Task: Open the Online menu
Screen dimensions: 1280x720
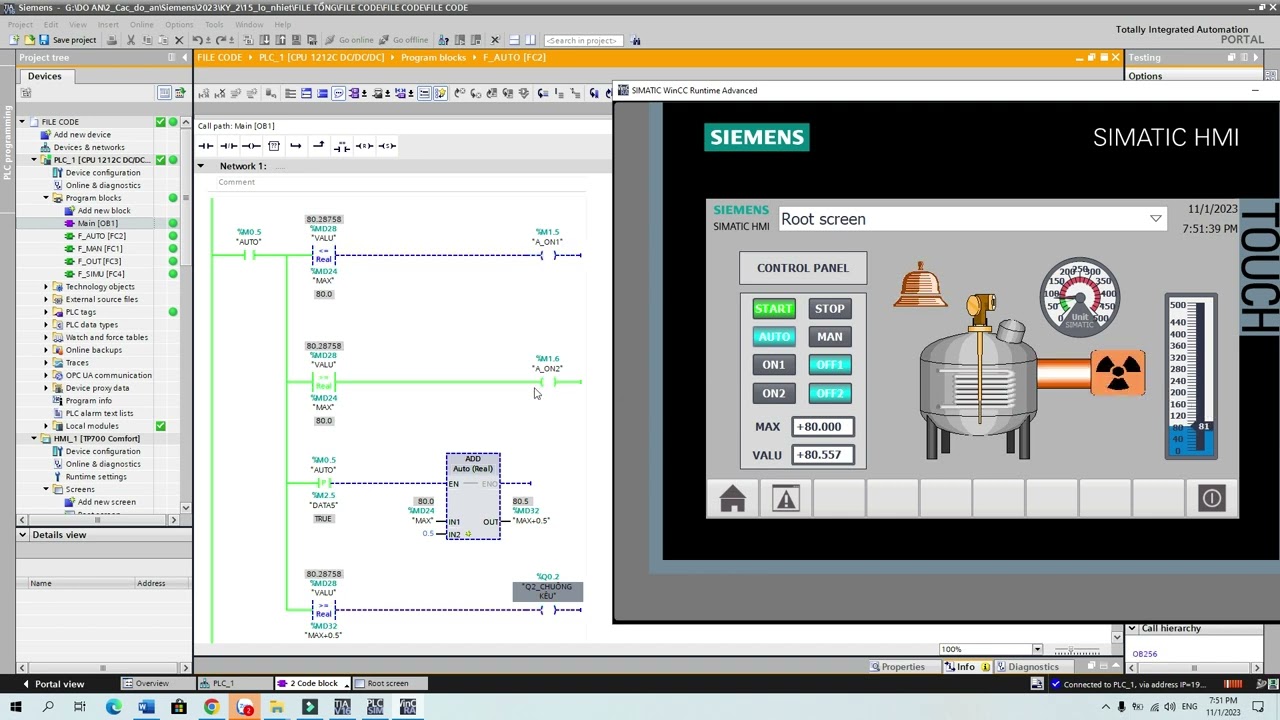Action: (x=141, y=24)
